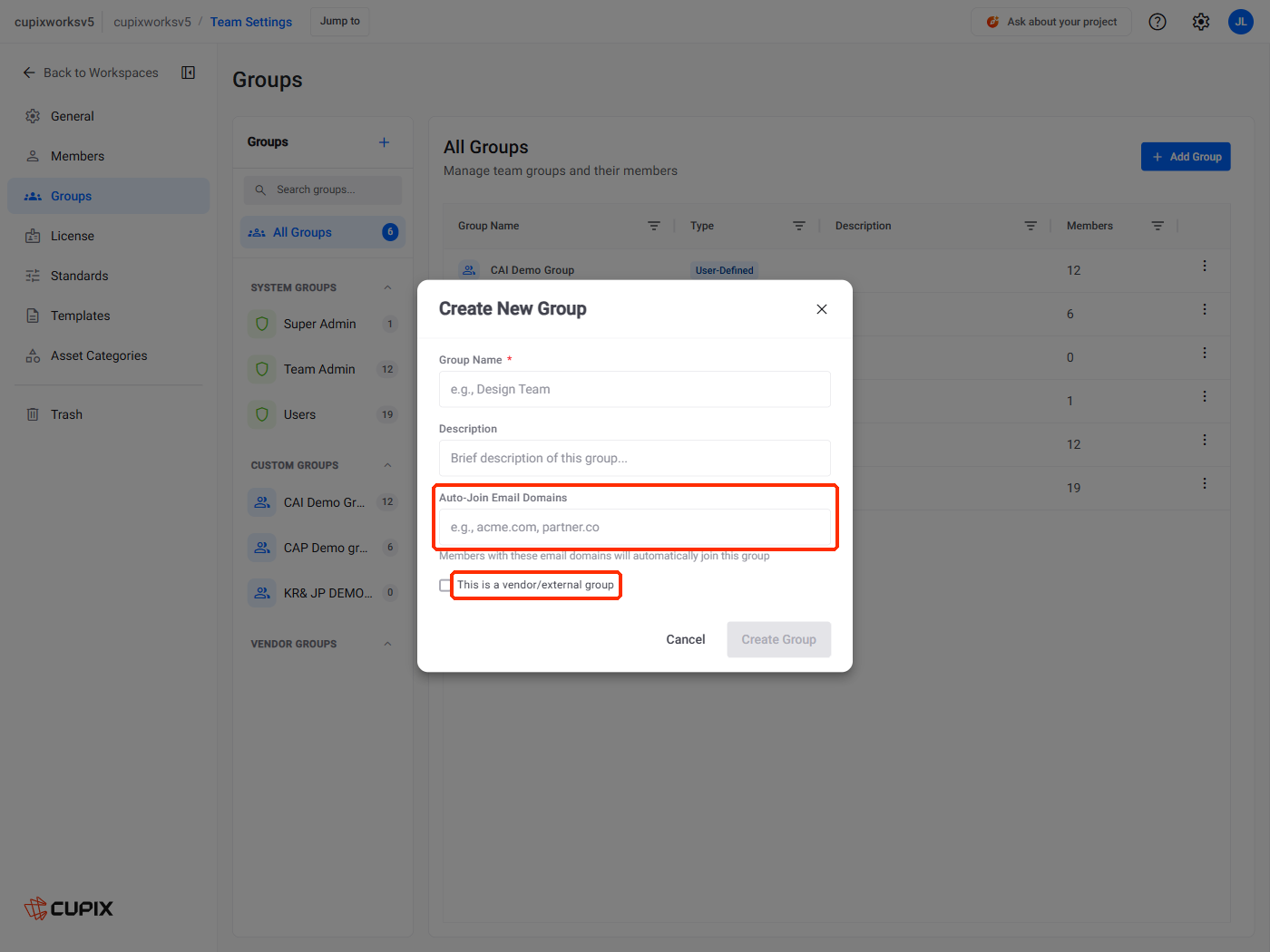The width and height of the screenshot is (1270, 952).
Task: Open Ask about your project
Action: point(1051,22)
